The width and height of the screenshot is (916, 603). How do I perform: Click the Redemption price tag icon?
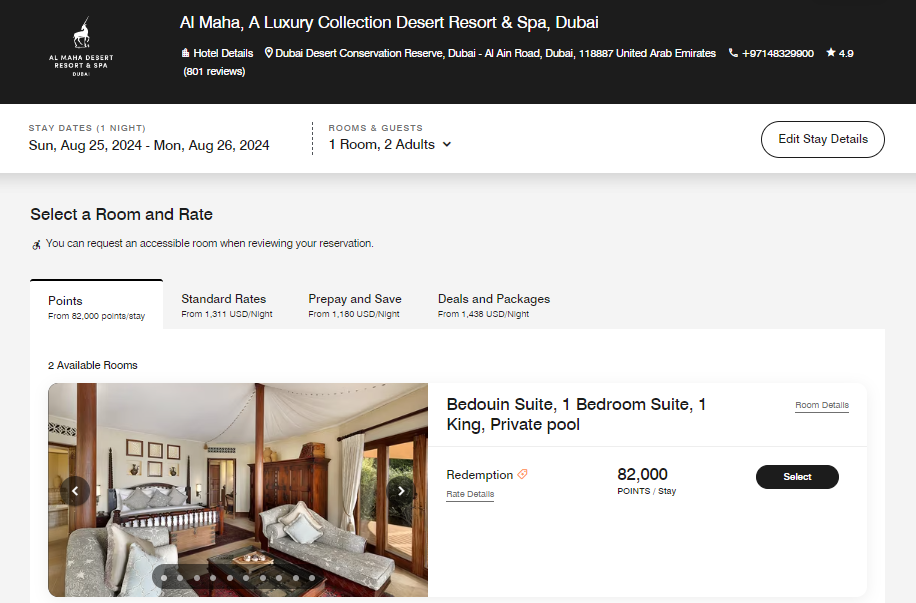point(524,474)
